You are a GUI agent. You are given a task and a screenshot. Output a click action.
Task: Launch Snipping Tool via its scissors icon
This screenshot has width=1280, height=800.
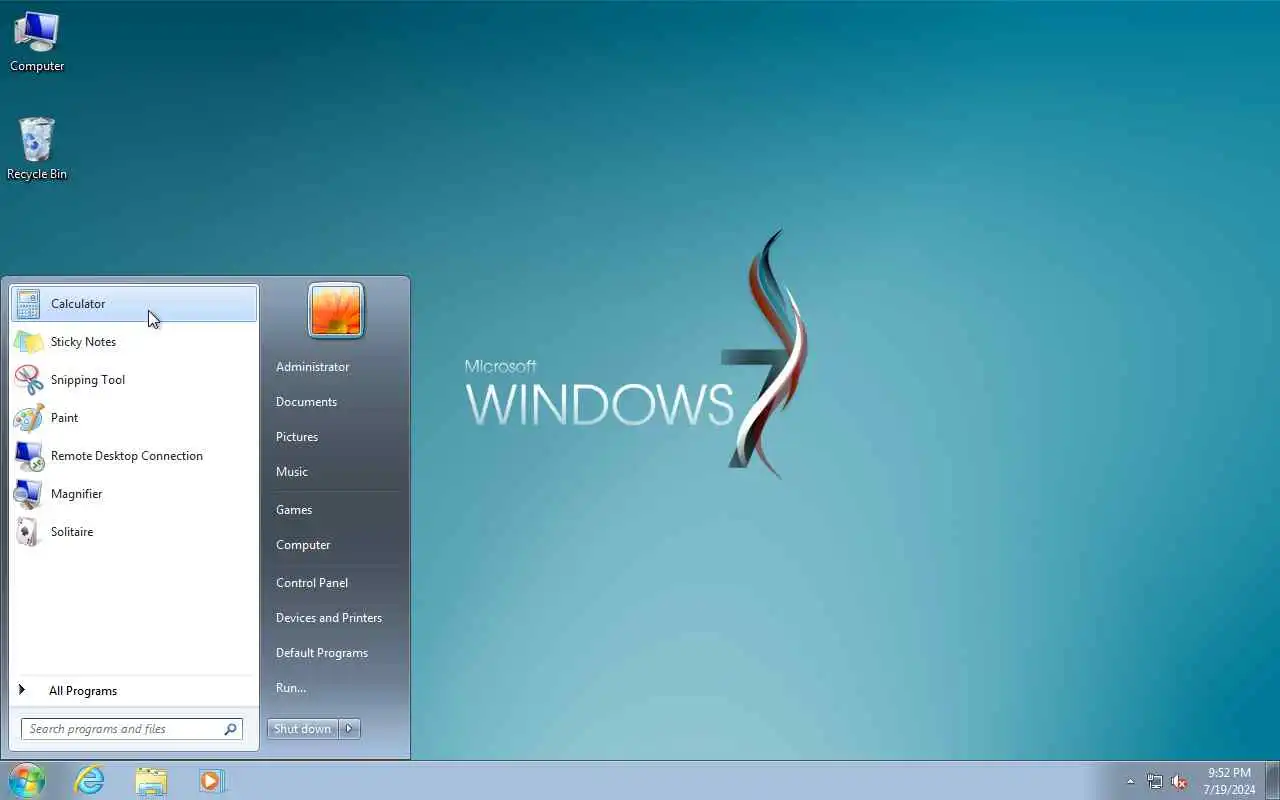[28, 380]
